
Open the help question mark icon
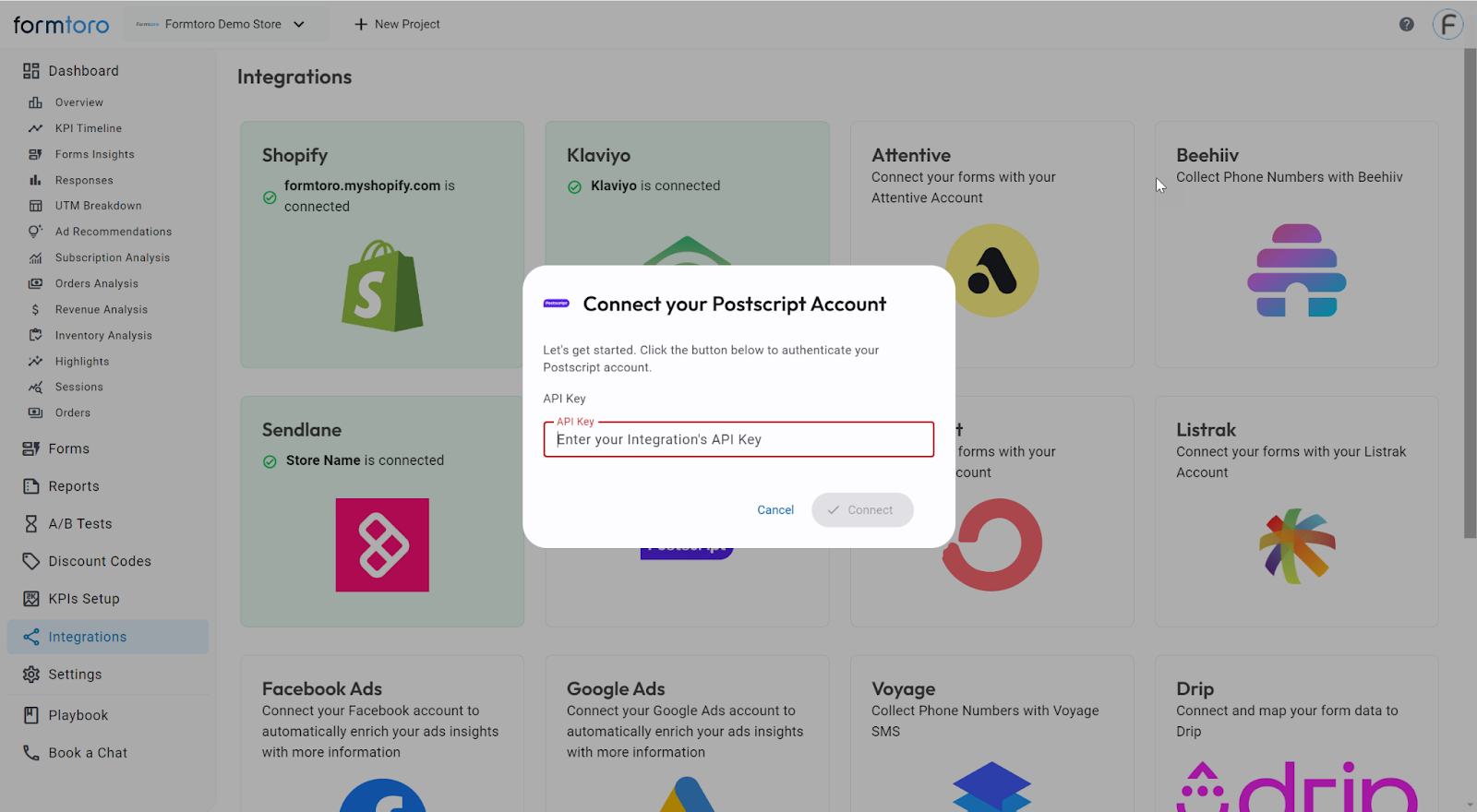click(1406, 25)
